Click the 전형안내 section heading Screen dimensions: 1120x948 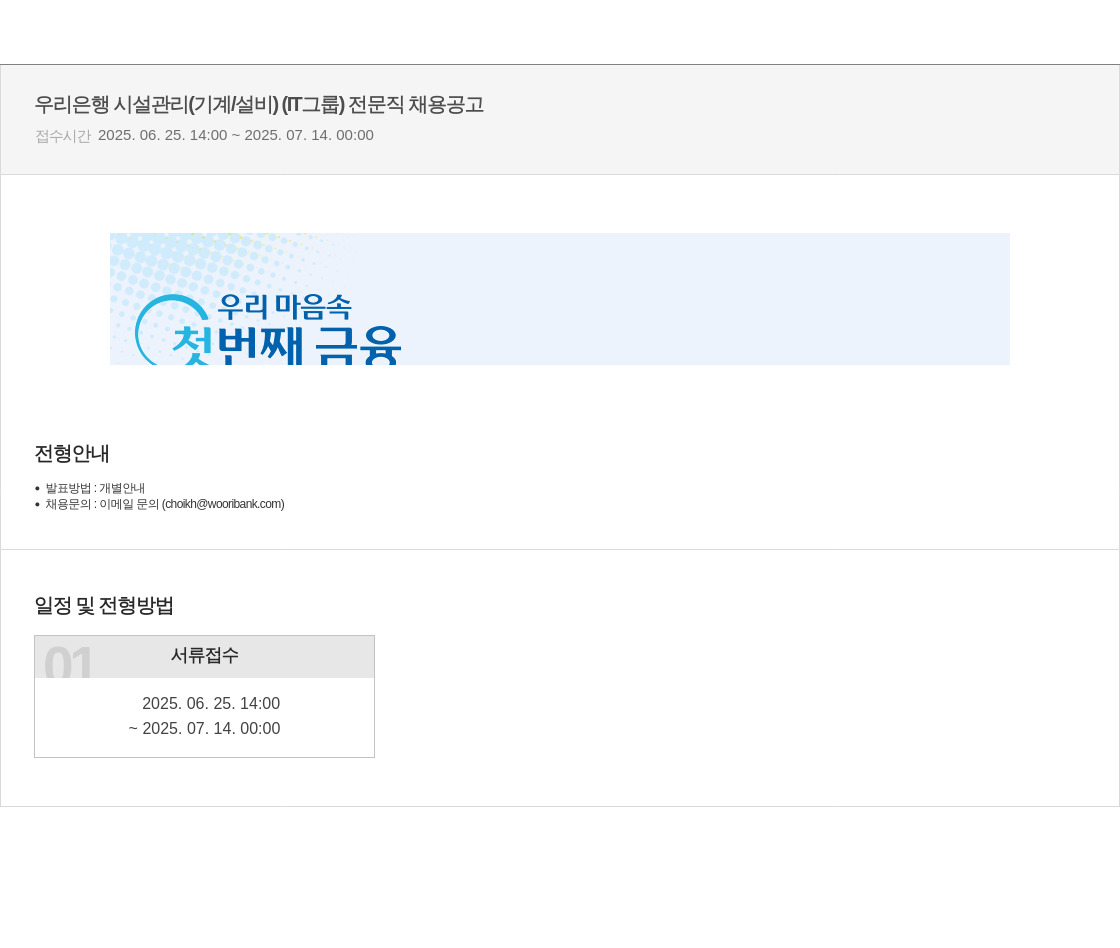pyautogui.click(x=71, y=454)
